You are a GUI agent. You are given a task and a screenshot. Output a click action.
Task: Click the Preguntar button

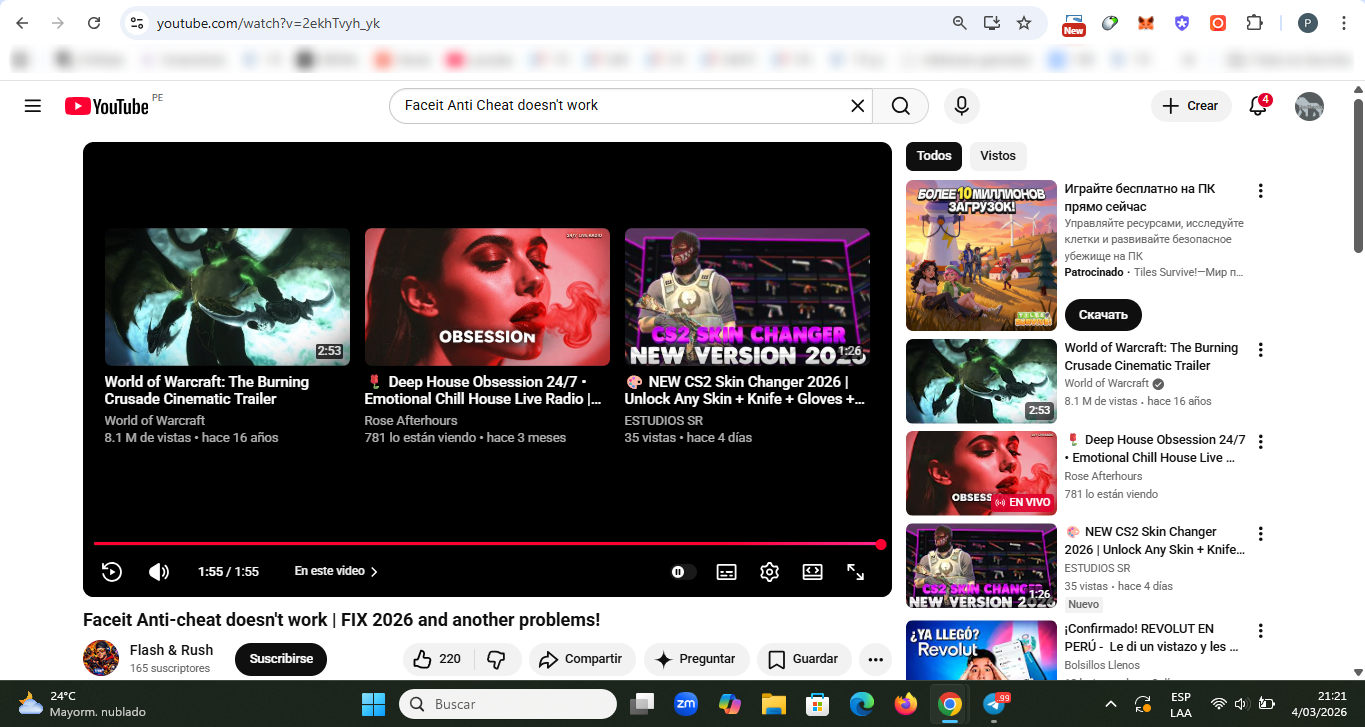pyautogui.click(x=696, y=659)
